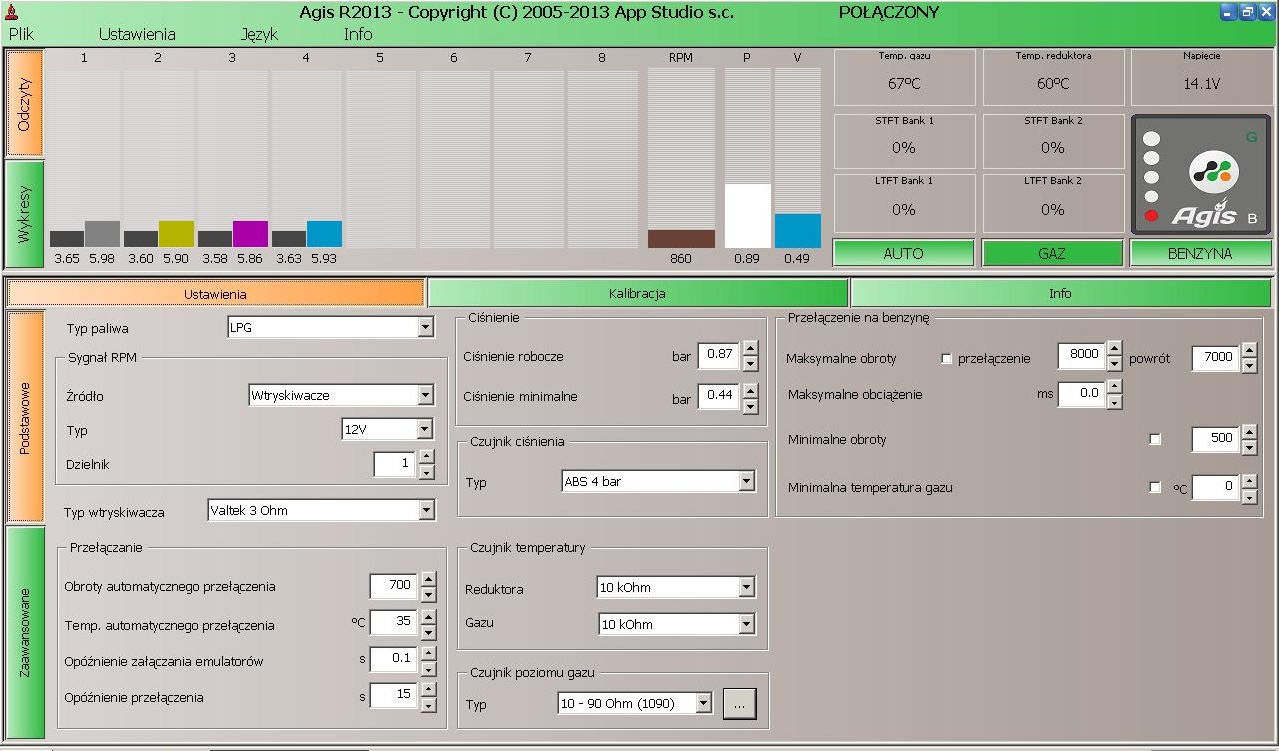This screenshot has width=1279, height=751.
Task: Click the Temp. reduktora 60°C readout
Action: pyautogui.click(x=1053, y=77)
